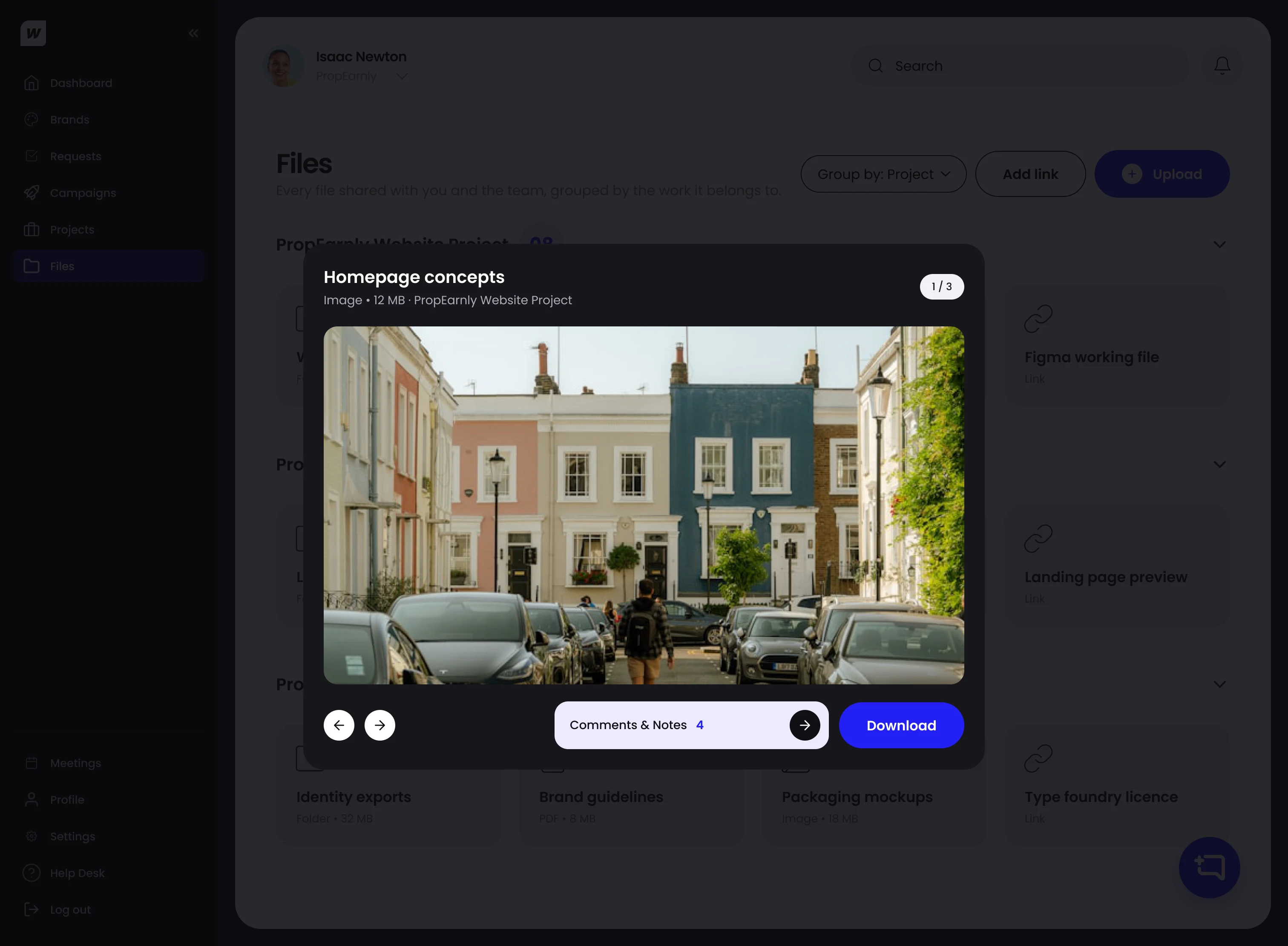Viewport: 1288px width, 946px height.
Task: Open Settings in the sidebar
Action: point(109,836)
